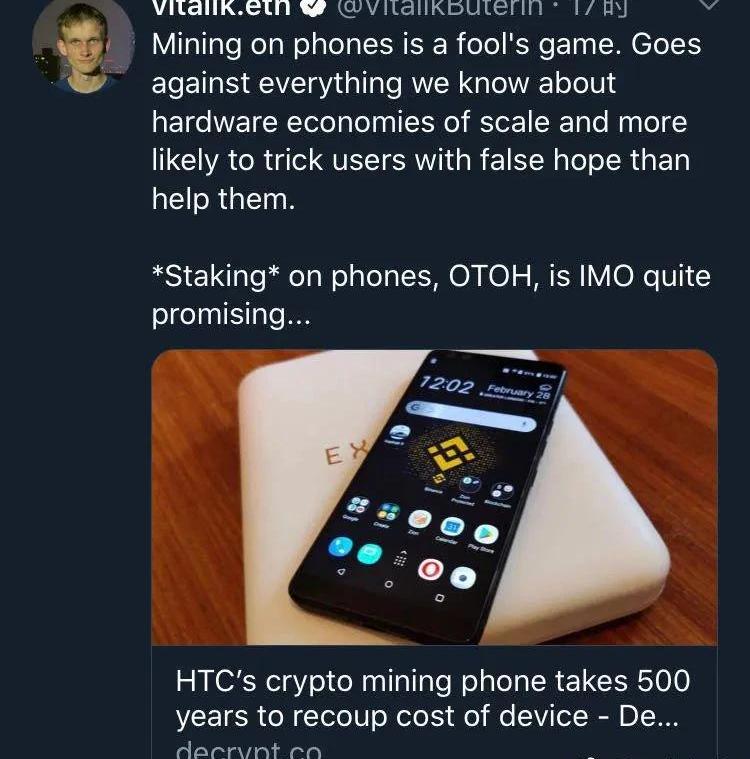Open the HTC phone link preview image
750x759 pixels.
coord(434,497)
